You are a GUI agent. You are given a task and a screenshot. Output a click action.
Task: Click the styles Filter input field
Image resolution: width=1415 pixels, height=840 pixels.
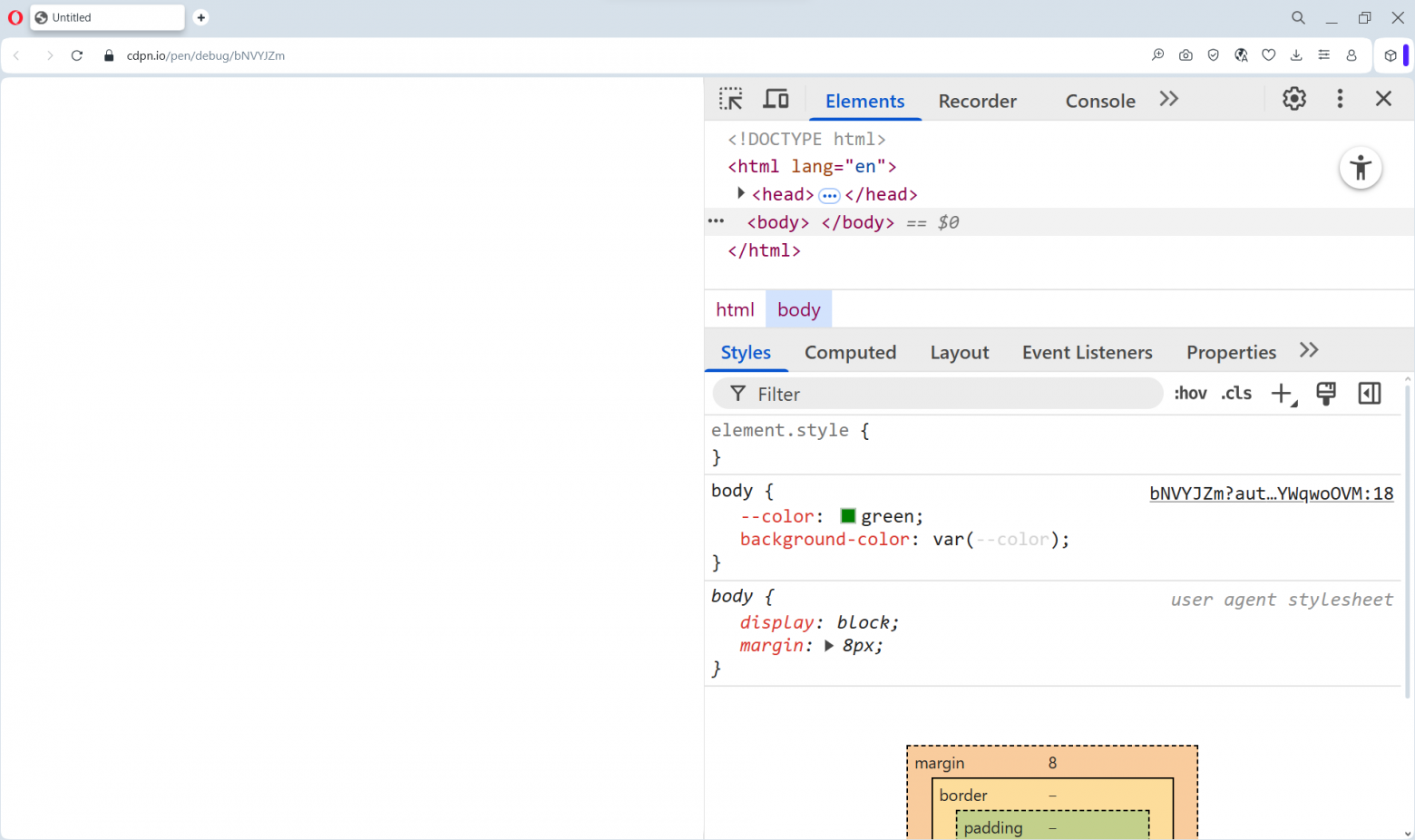point(934,393)
